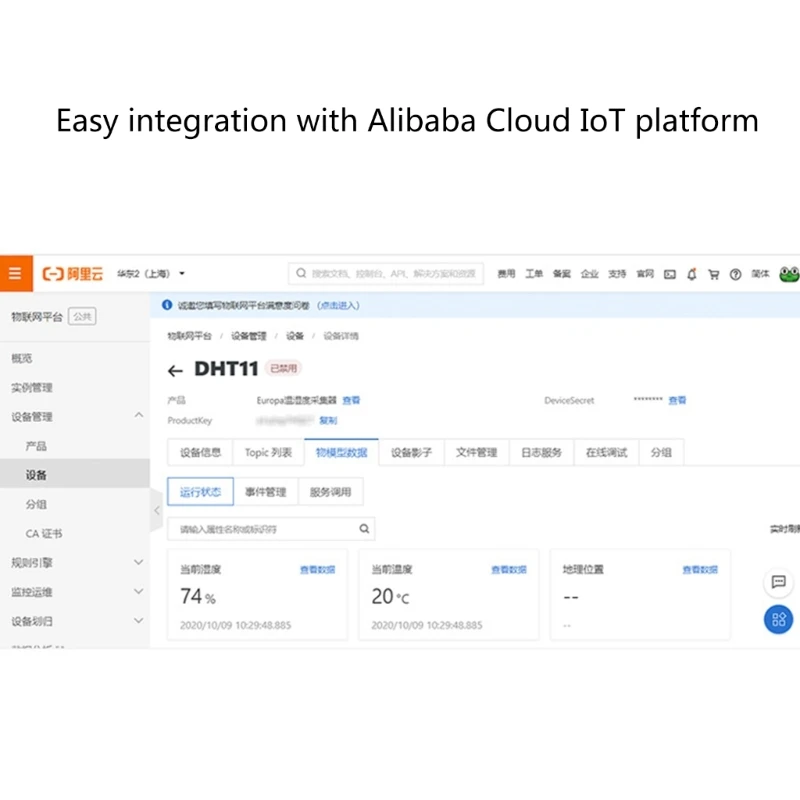Select the 物模型数据 tab
The height and width of the screenshot is (800, 800).
341,452
